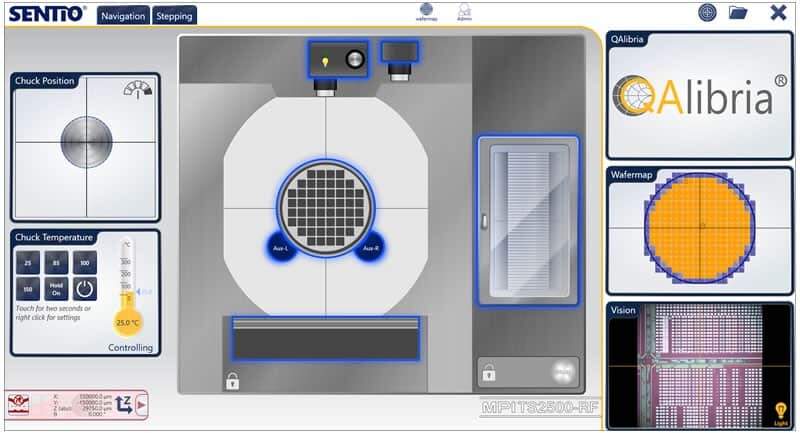The image size is (800, 433).
Task: Click the 25.0 °C thermometer bulb reading
Action: (x=127, y=322)
